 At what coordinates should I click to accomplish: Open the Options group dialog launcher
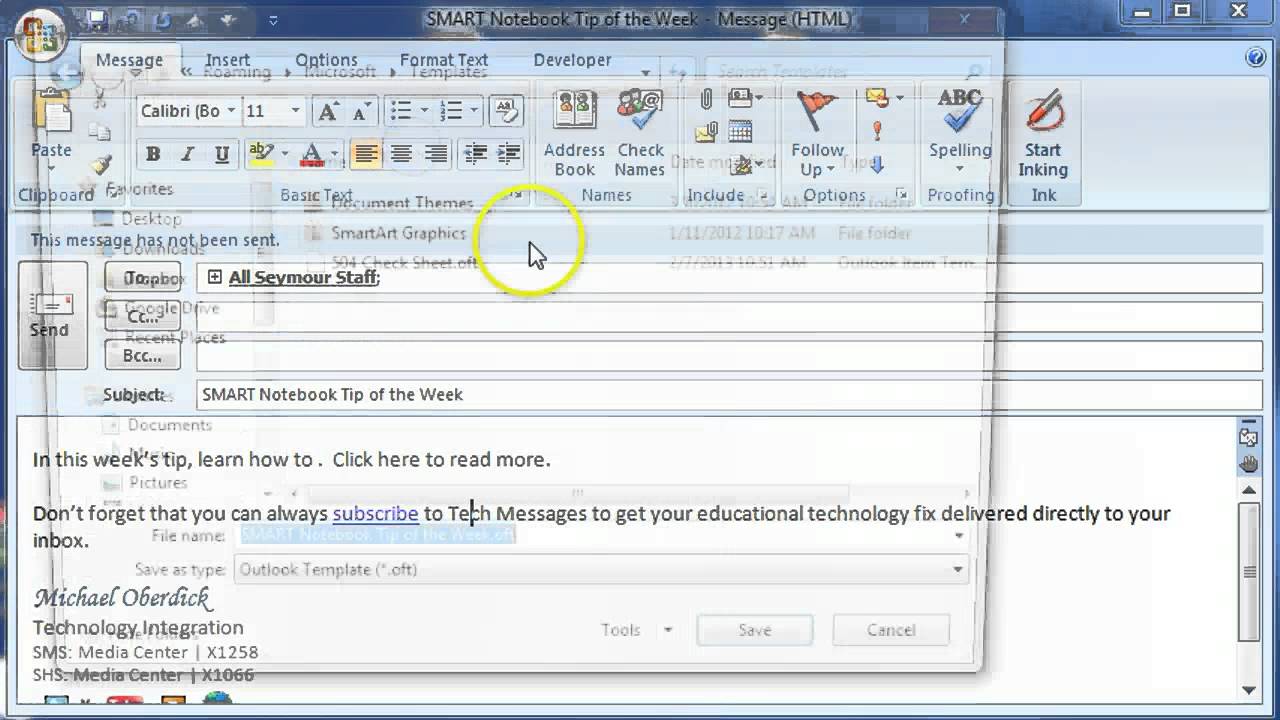click(x=901, y=195)
